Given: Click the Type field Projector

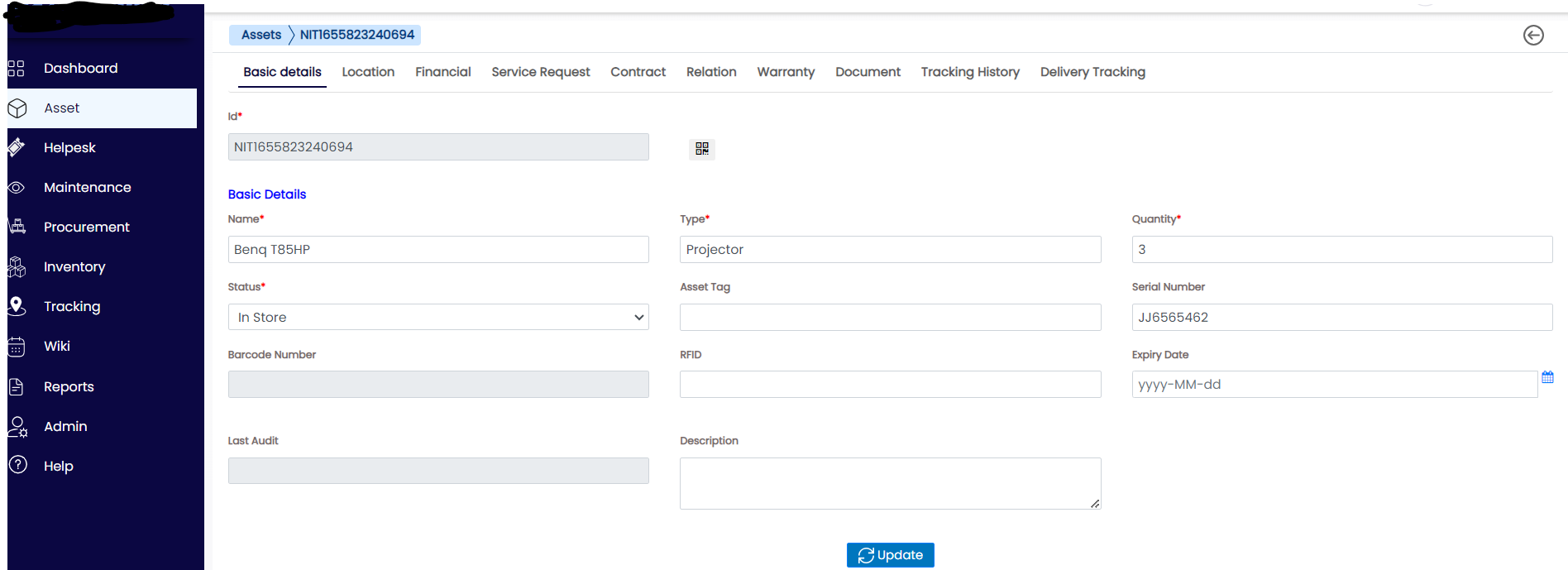Looking at the screenshot, I should coord(890,249).
